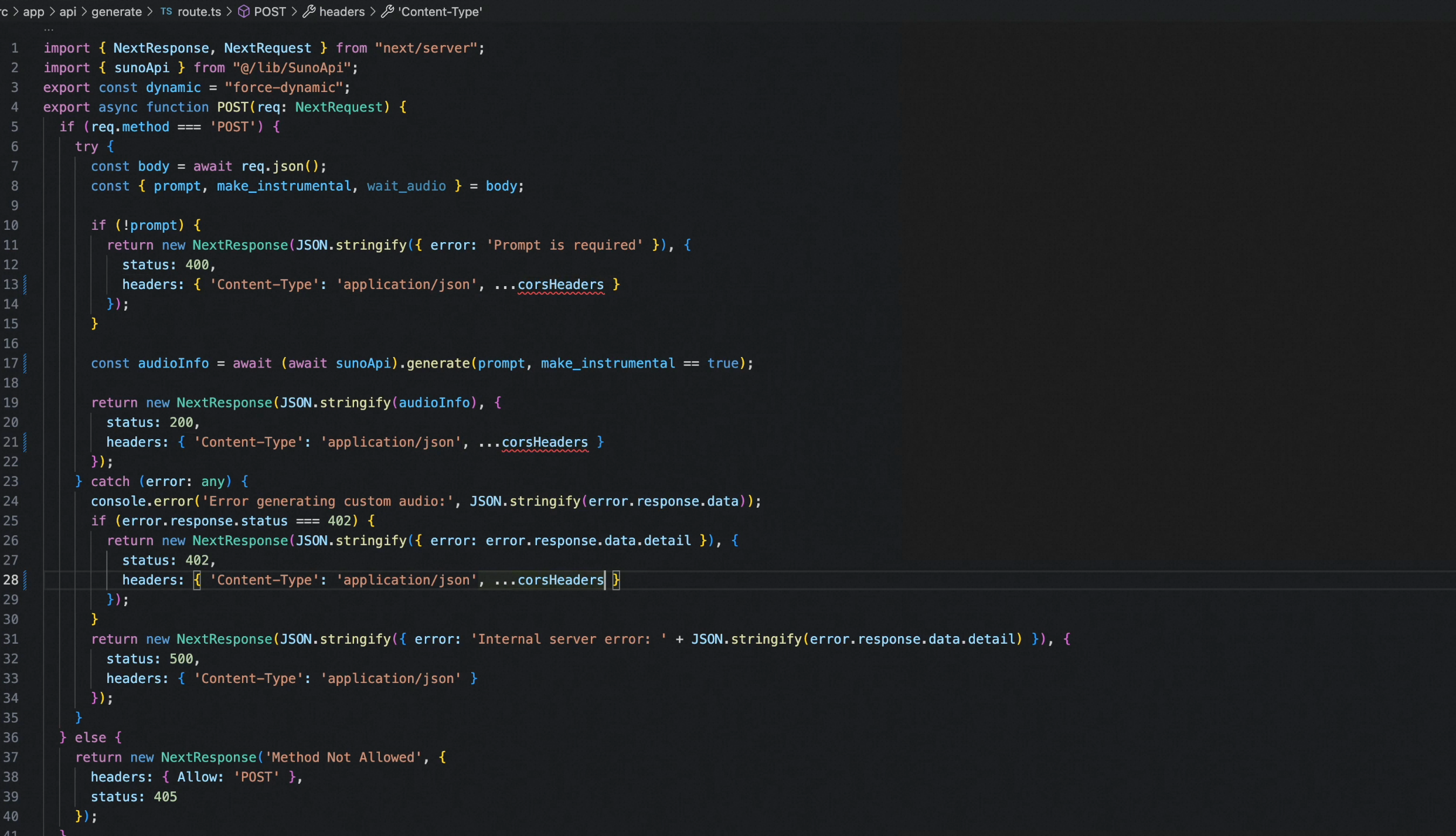This screenshot has width=1456, height=836.
Task: Click line number 36 at else block
Action: [x=11, y=738]
